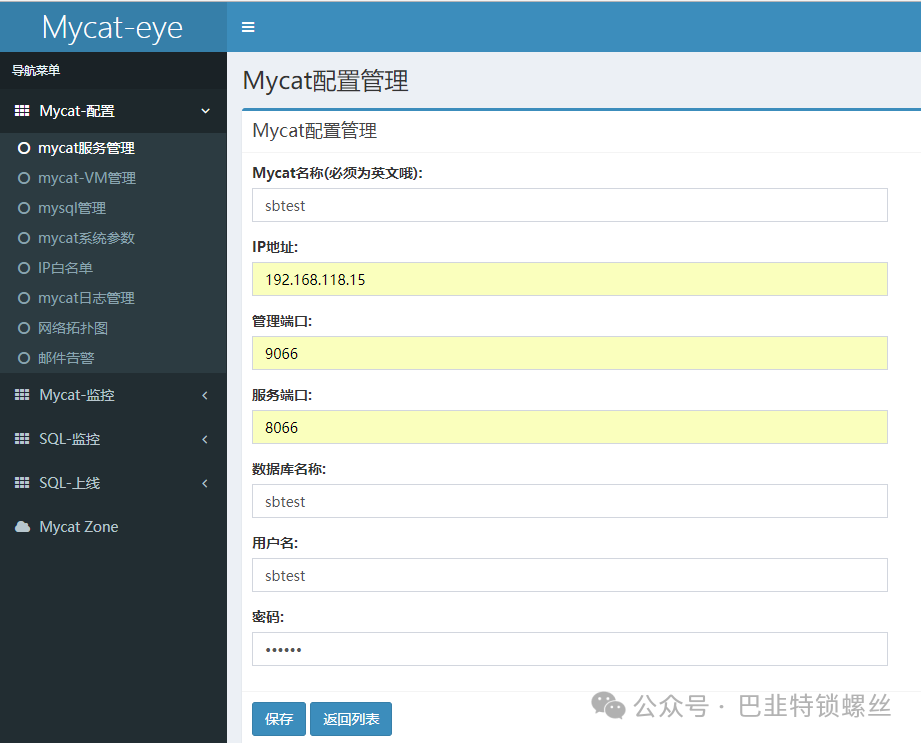Click the 返回列表 button
Screen dimensions: 921x743
pyautogui.click(x=350, y=719)
